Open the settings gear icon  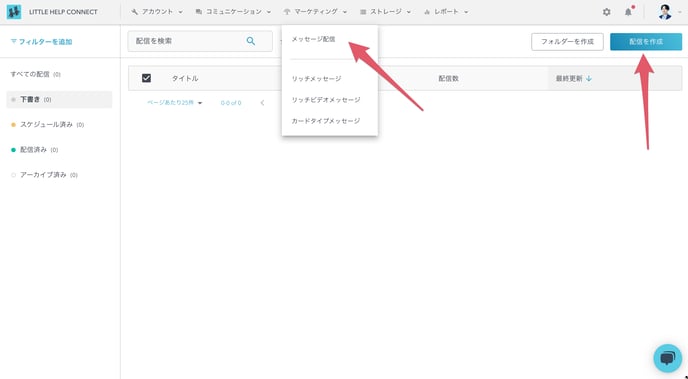606,12
